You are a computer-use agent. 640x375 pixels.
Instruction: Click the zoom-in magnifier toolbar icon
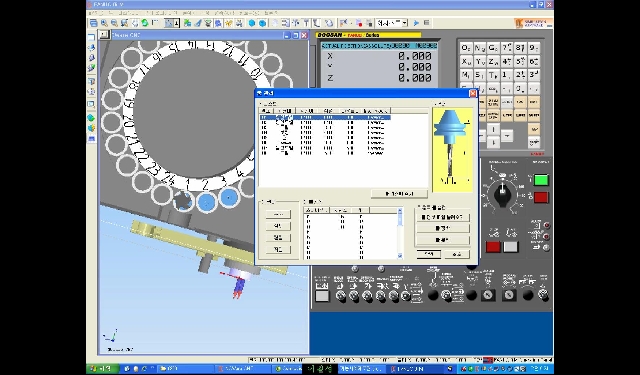pyautogui.click(x=104, y=23)
